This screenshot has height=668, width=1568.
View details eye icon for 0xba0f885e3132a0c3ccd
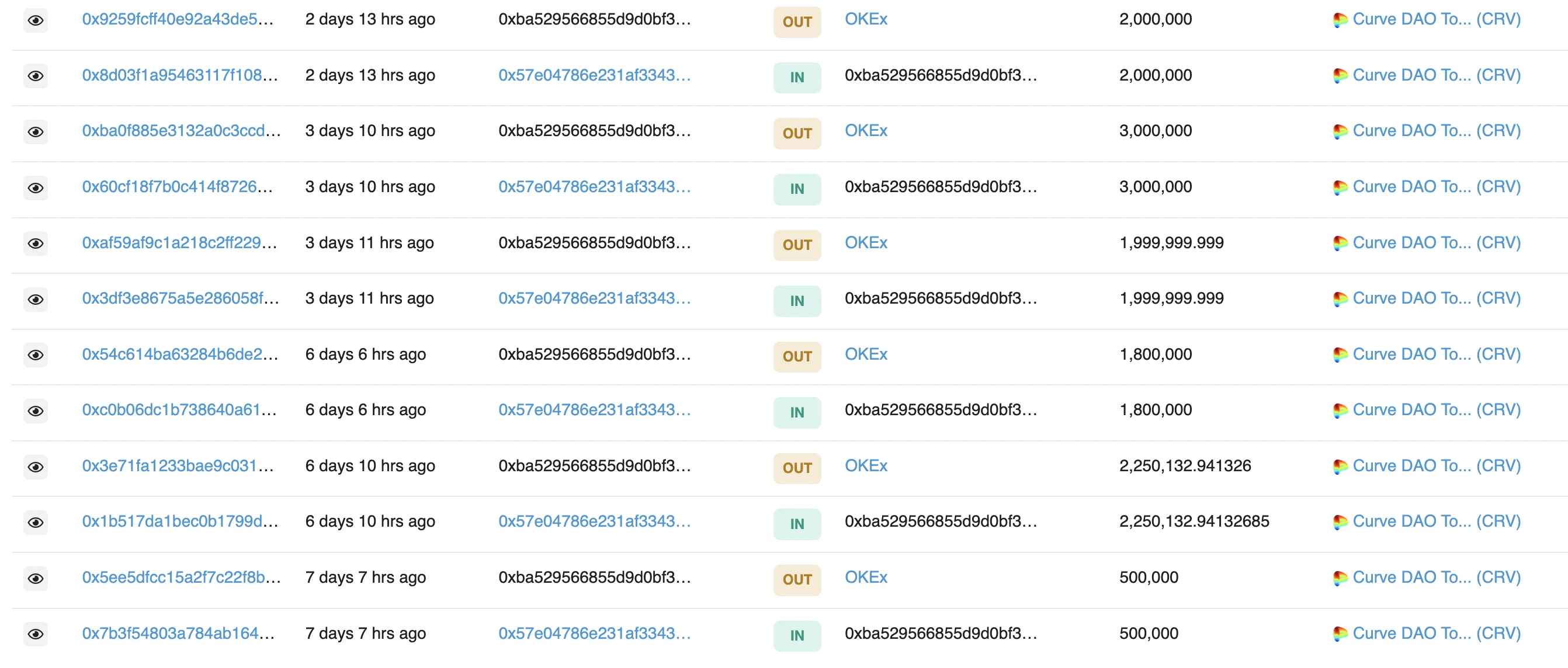pos(35,131)
